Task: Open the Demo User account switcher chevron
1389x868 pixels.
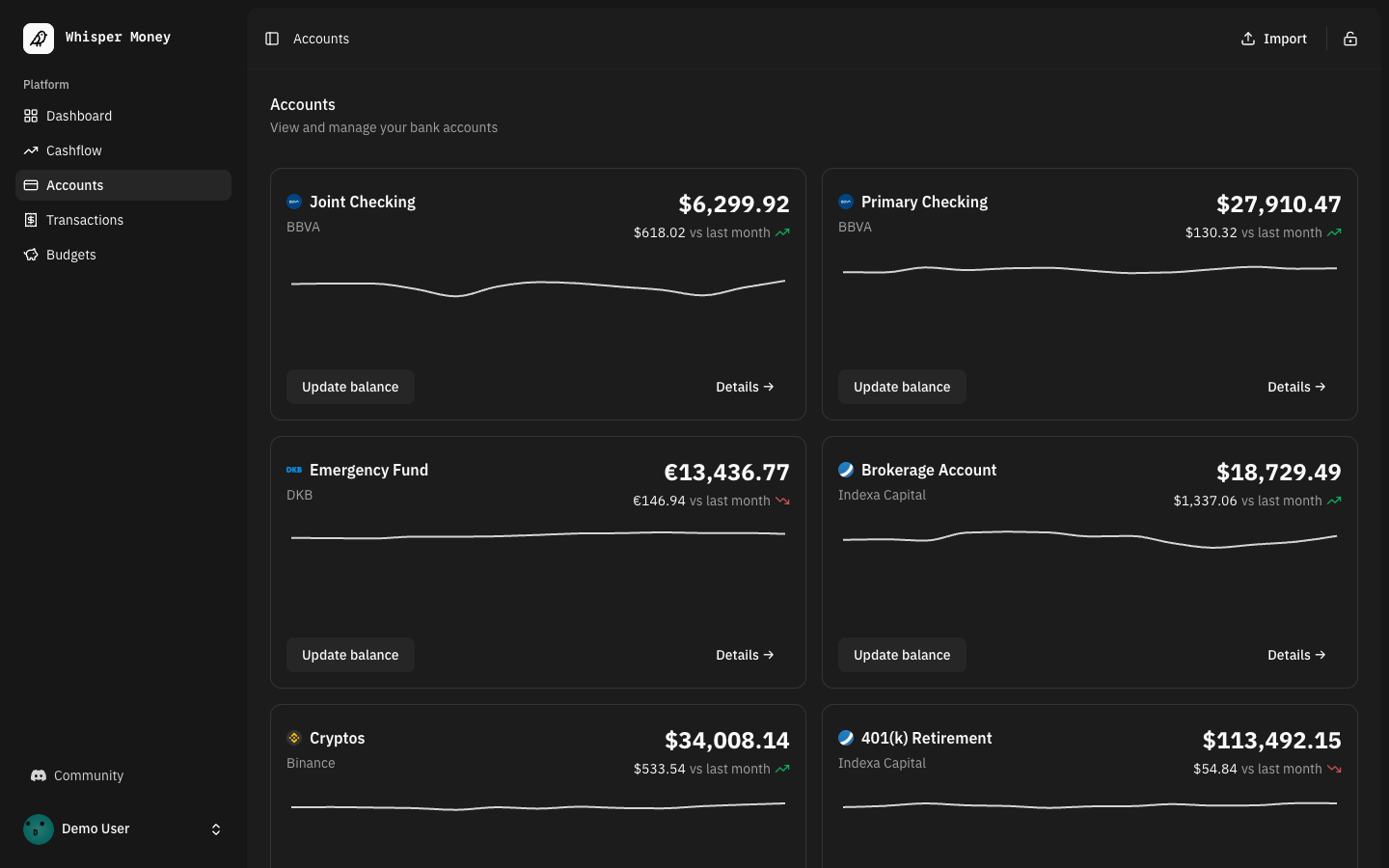Action: point(216,828)
